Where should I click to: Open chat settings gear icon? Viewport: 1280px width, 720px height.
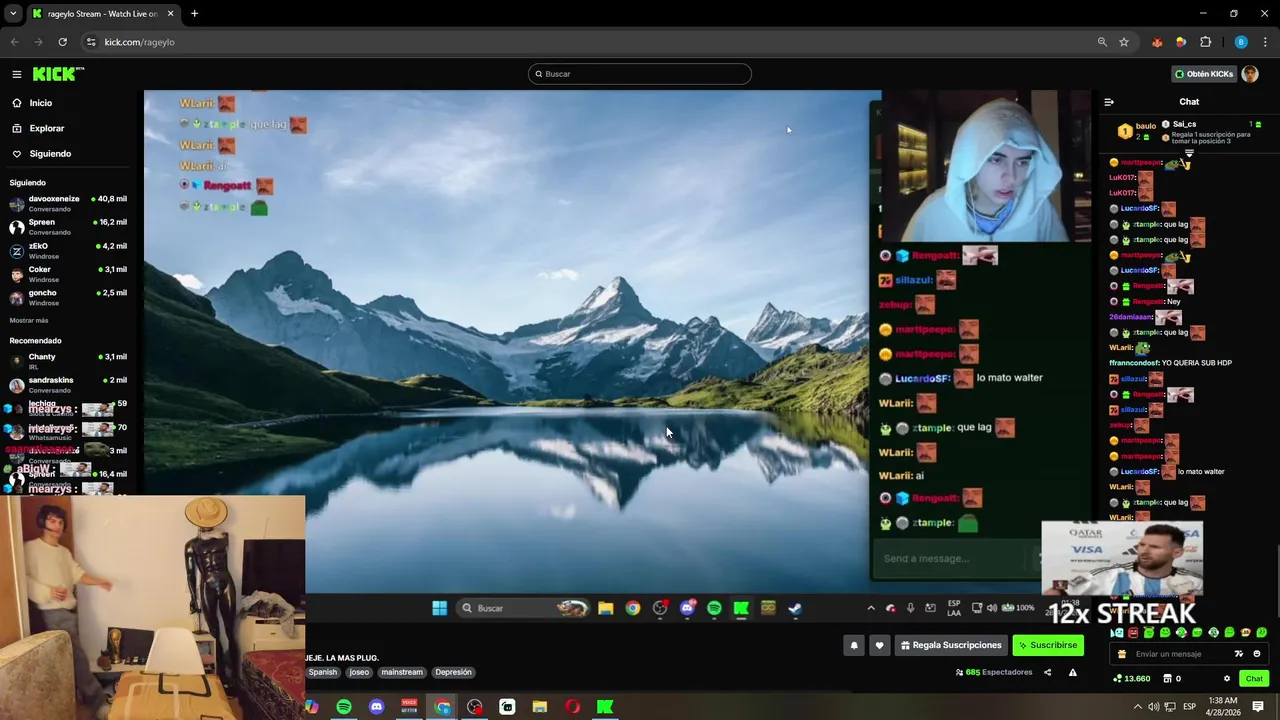point(1227,679)
